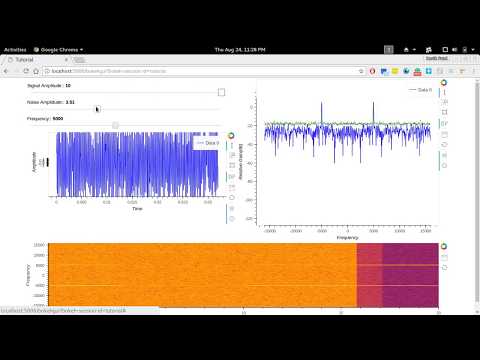Go back using the browser back arrow
This screenshot has height=360, width=480.
(x=6, y=71)
